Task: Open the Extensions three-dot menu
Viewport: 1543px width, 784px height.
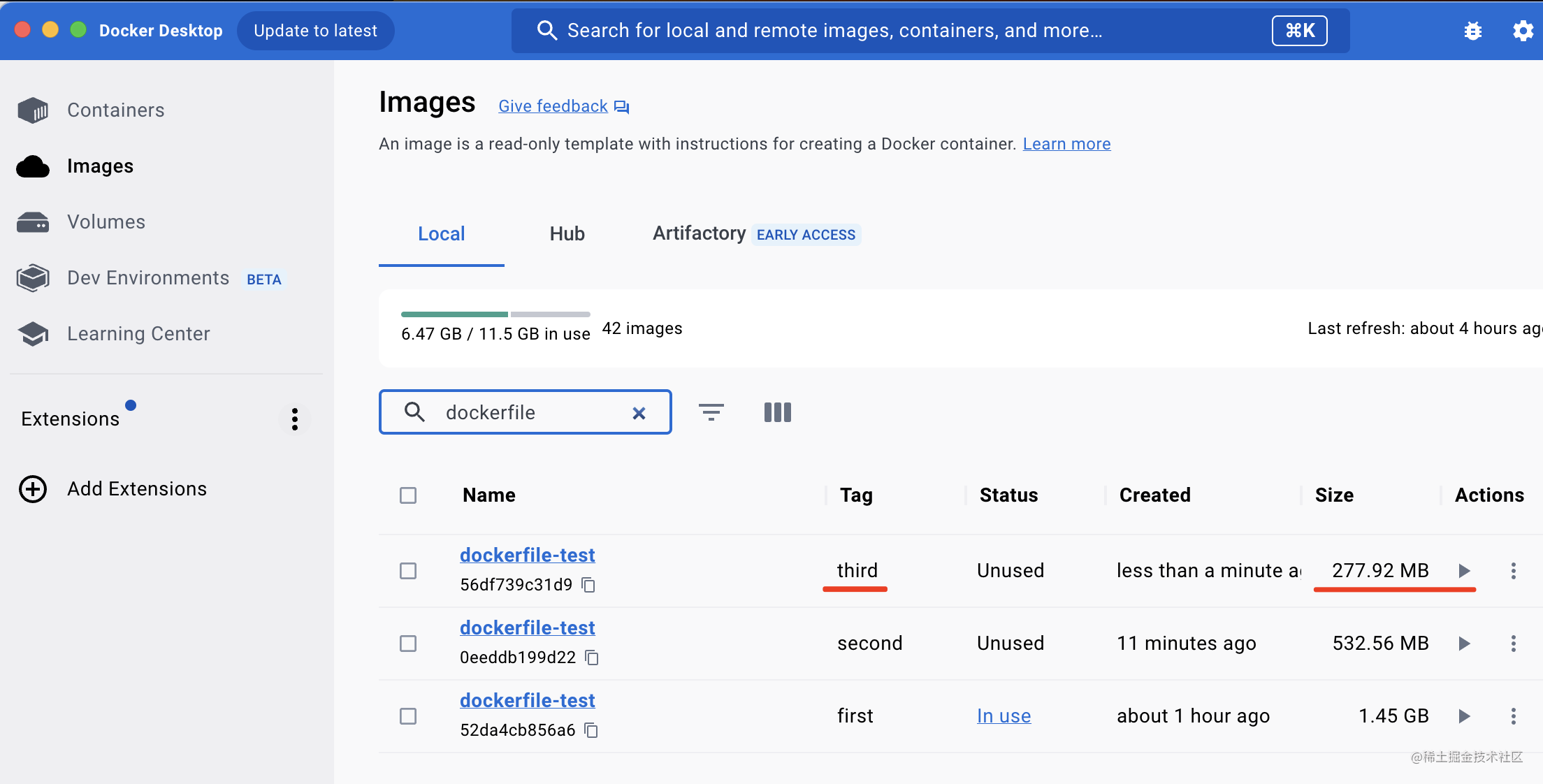Action: click(295, 419)
